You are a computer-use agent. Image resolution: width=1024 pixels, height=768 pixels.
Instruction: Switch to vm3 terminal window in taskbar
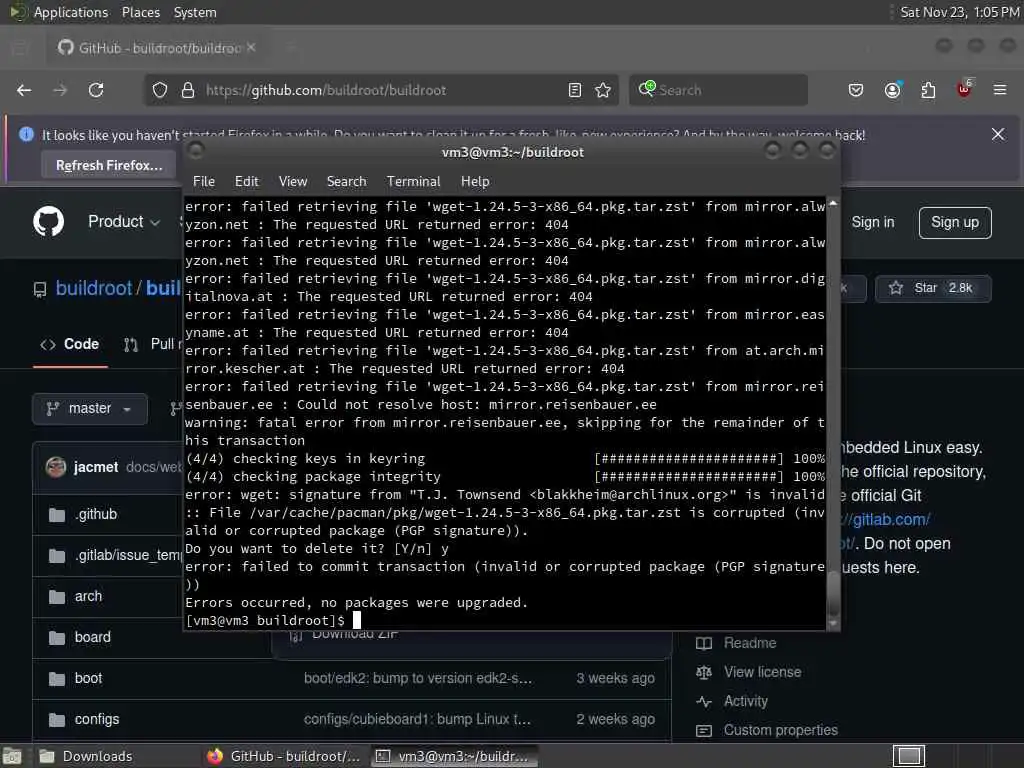pos(454,756)
